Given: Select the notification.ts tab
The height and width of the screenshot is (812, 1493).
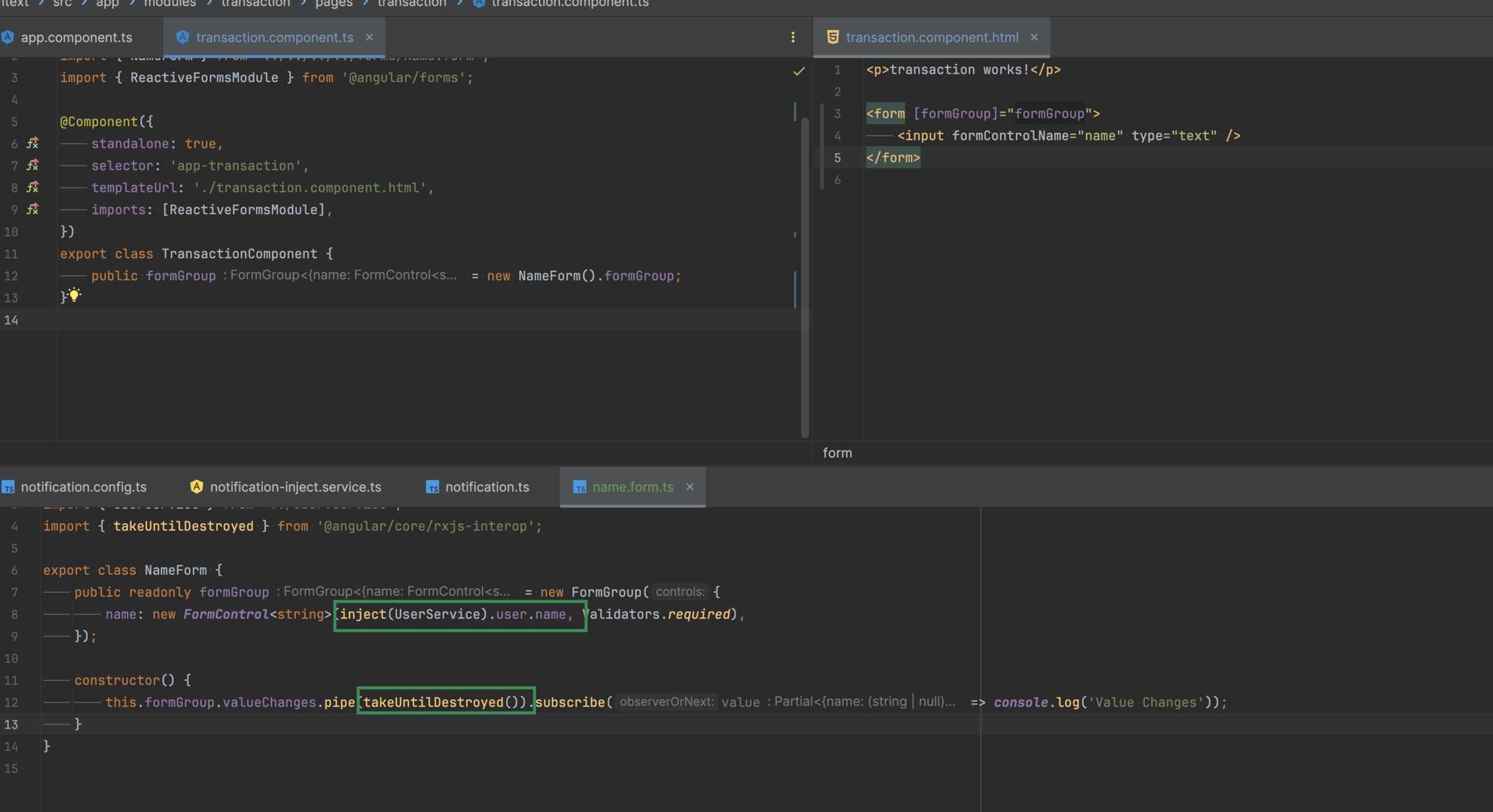Looking at the screenshot, I should (x=487, y=487).
